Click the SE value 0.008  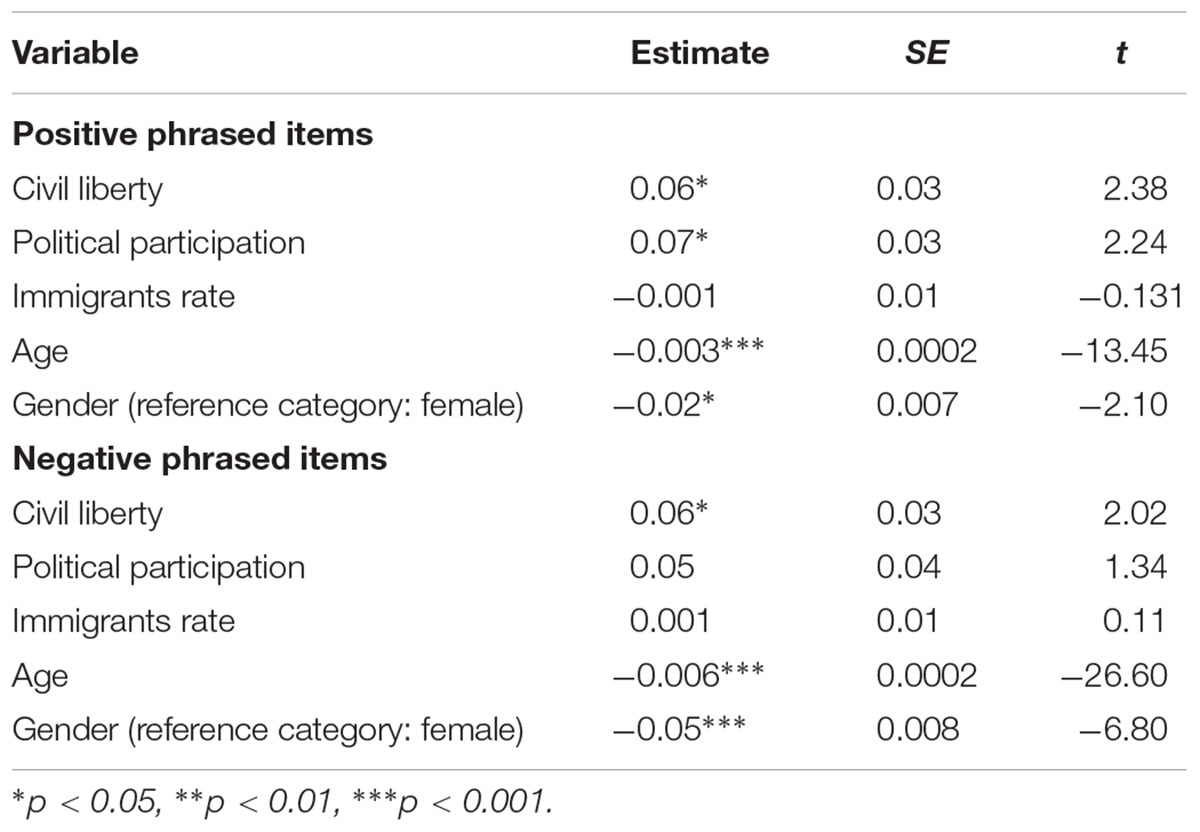pyautogui.click(x=918, y=729)
